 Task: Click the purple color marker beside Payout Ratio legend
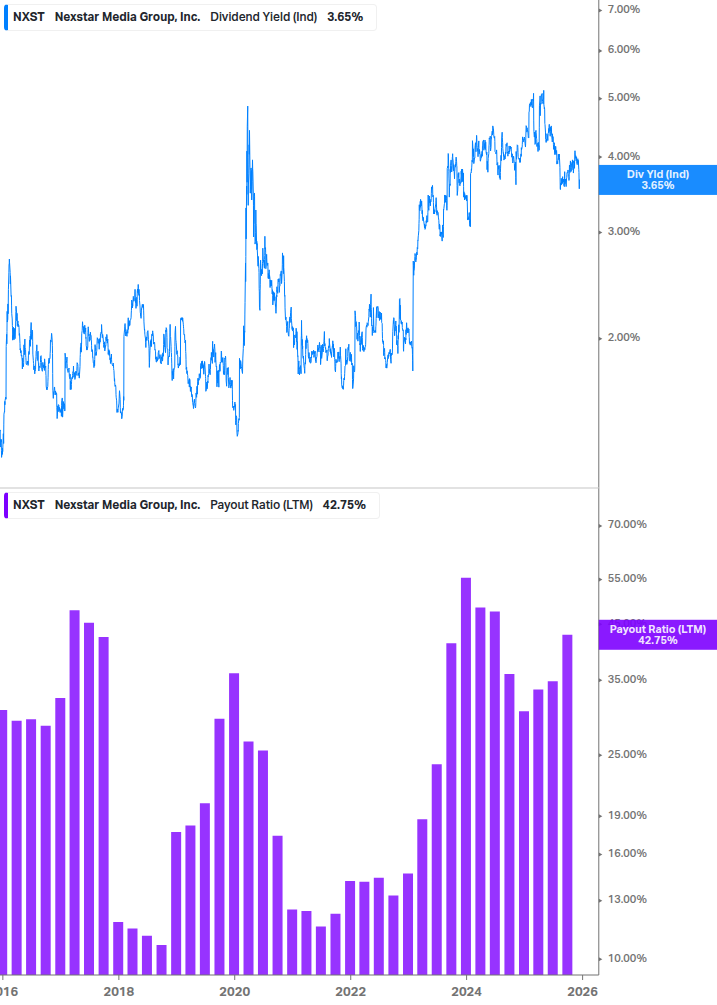coord(6,505)
